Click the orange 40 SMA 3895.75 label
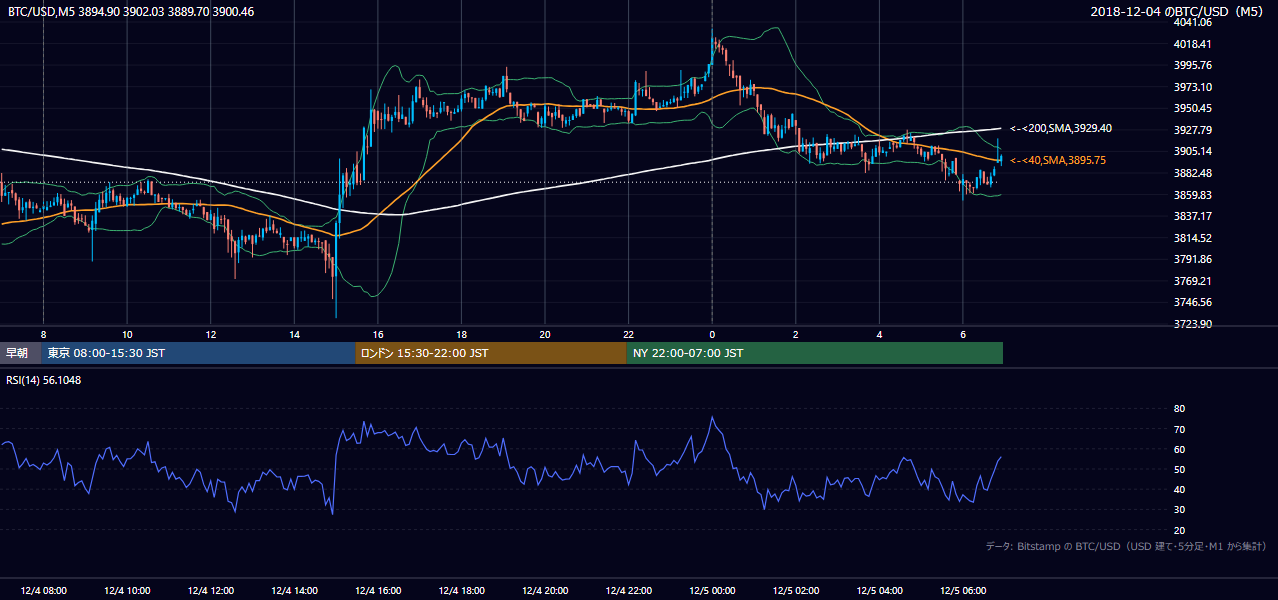The width and height of the screenshot is (1278, 600). tap(1057, 160)
